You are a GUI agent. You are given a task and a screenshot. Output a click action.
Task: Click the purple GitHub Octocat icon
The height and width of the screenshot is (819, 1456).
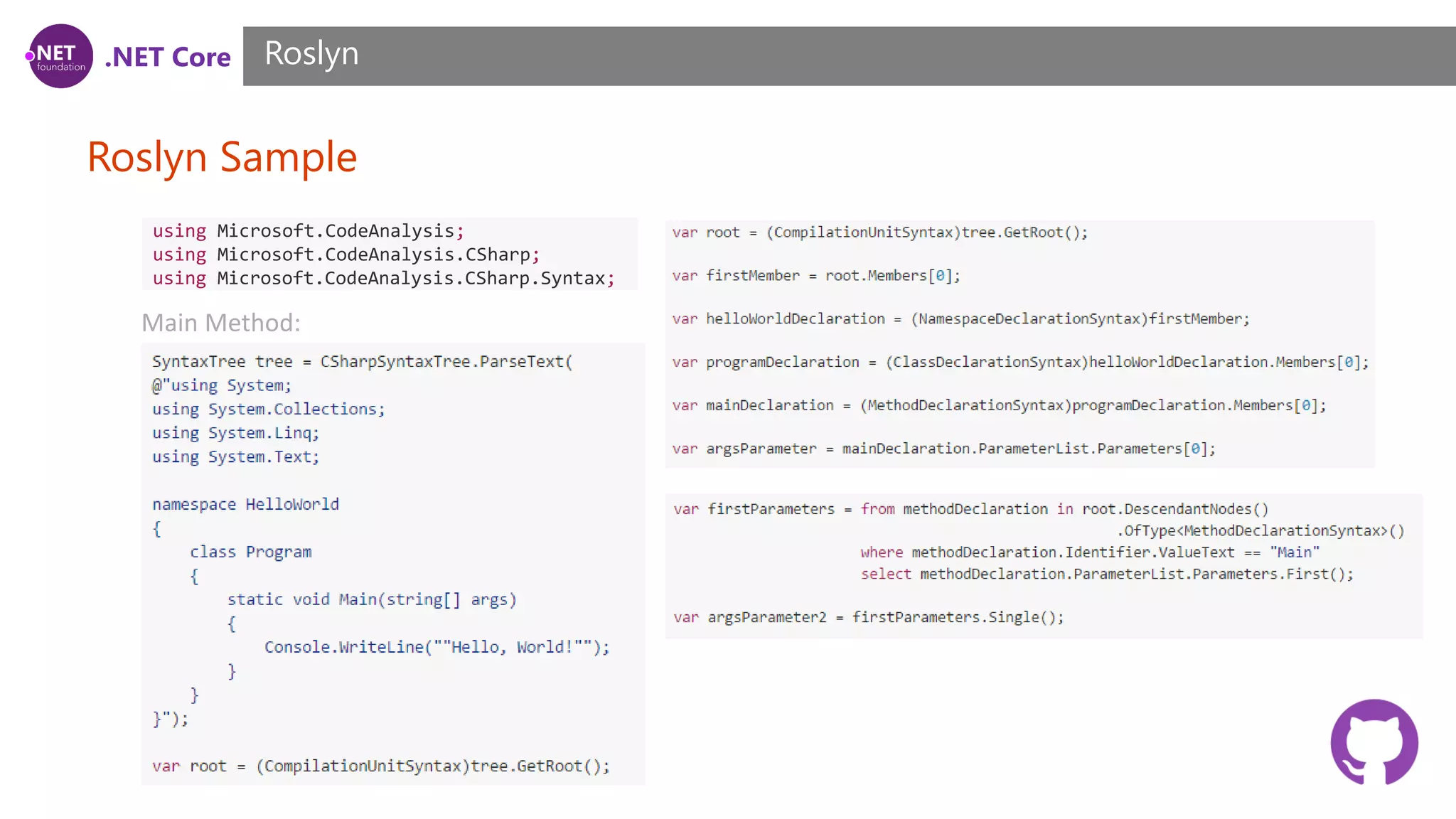[1374, 742]
